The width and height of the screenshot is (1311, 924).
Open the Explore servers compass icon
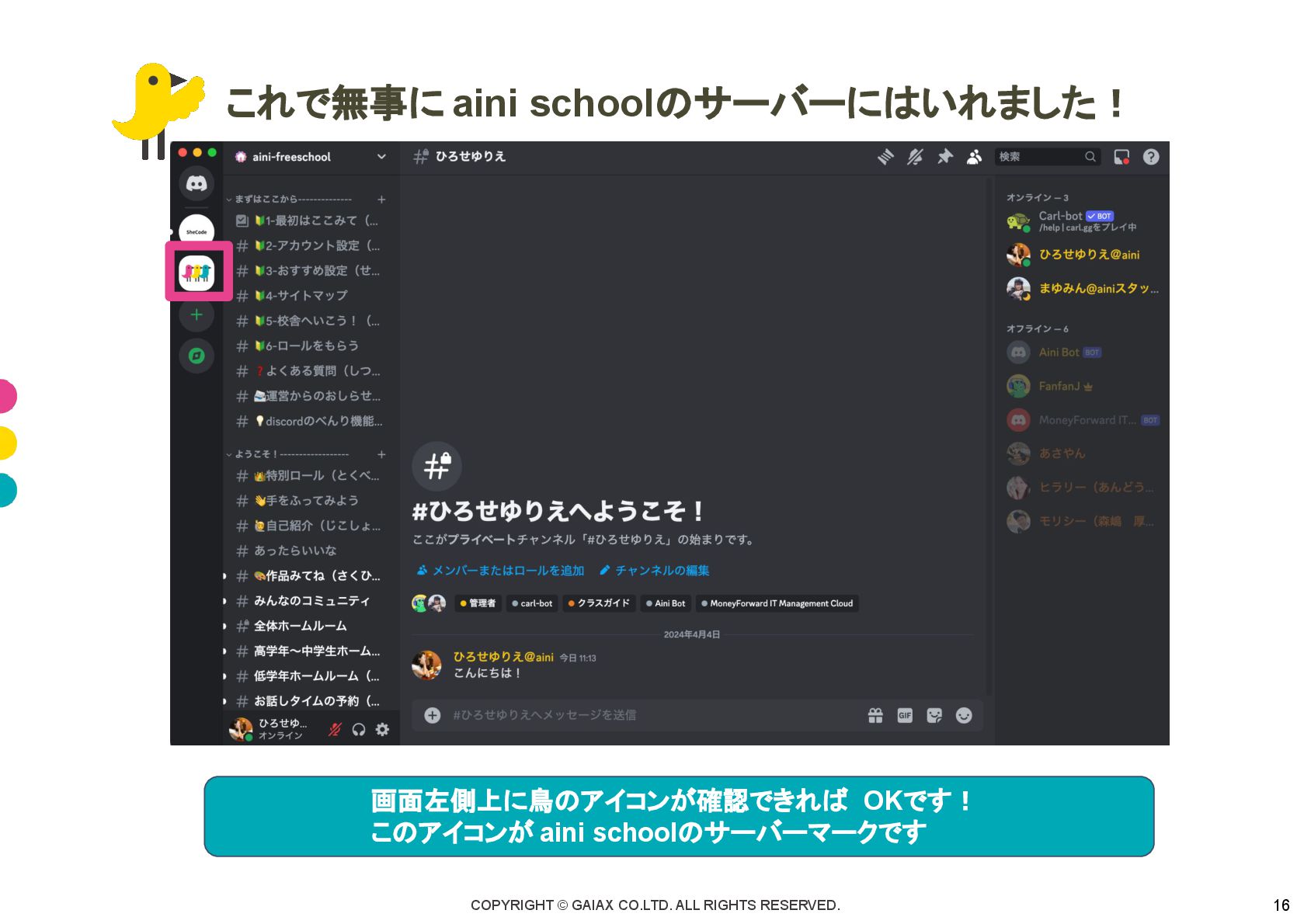click(x=196, y=356)
